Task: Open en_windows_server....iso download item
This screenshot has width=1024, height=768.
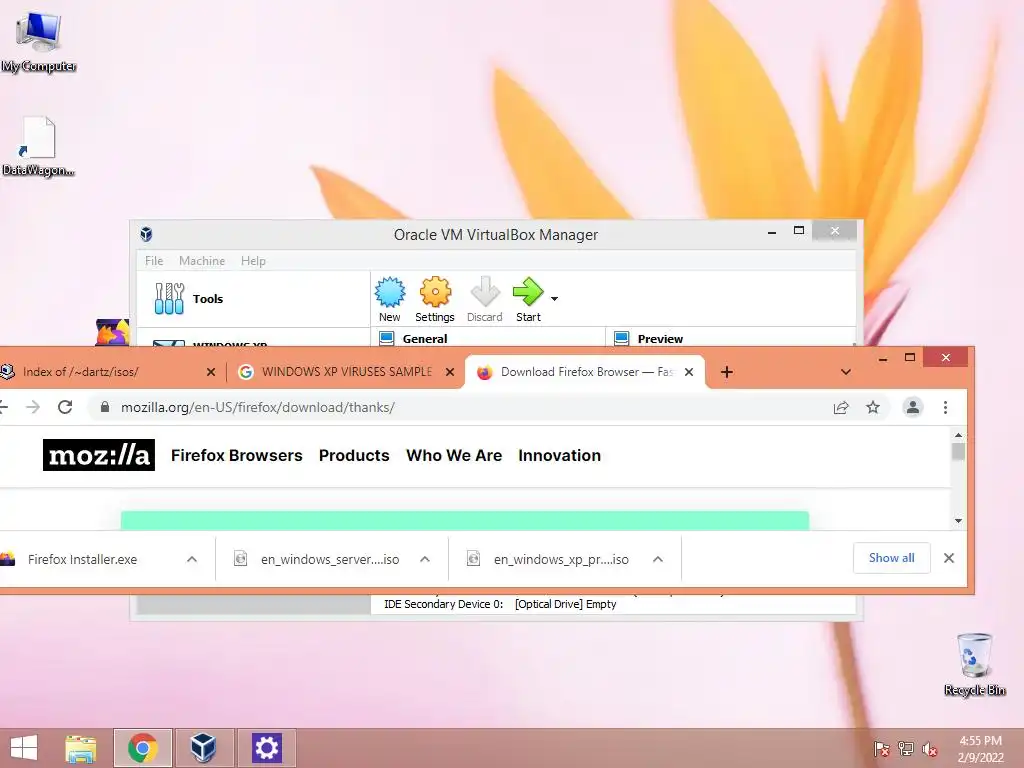Action: [330, 559]
